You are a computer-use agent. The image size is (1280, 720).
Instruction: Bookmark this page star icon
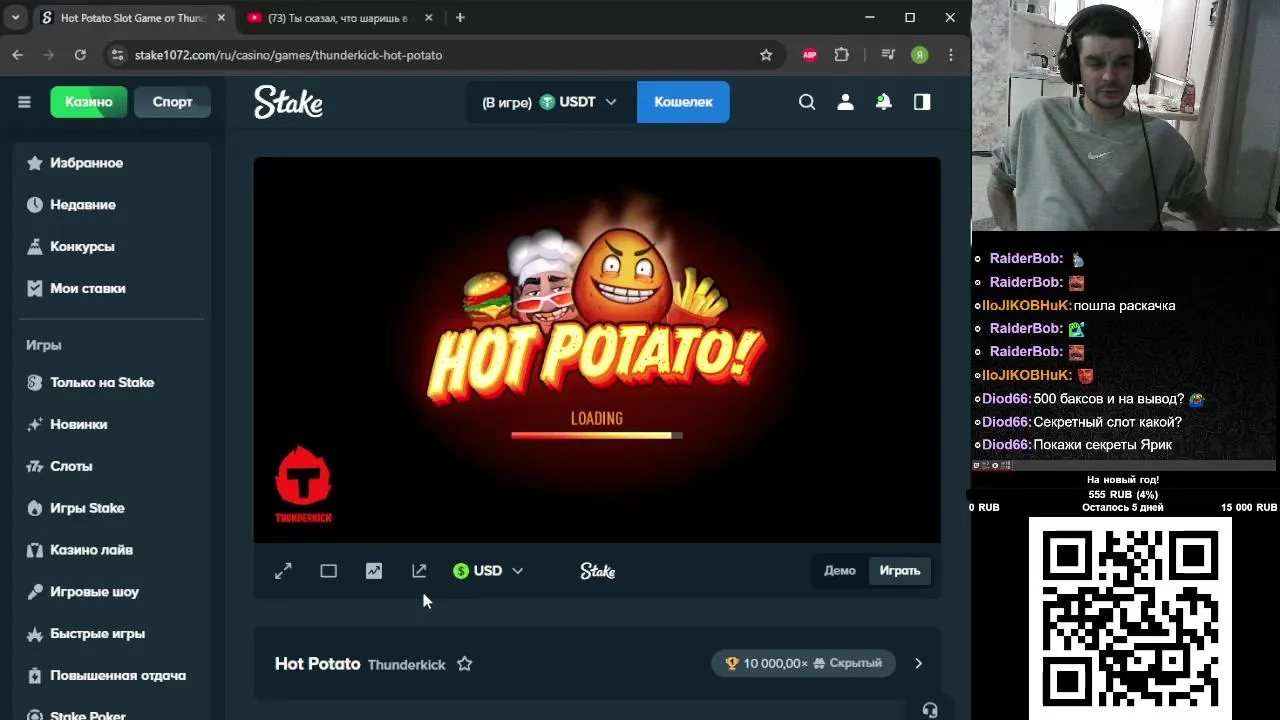pyautogui.click(x=766, y=55)
